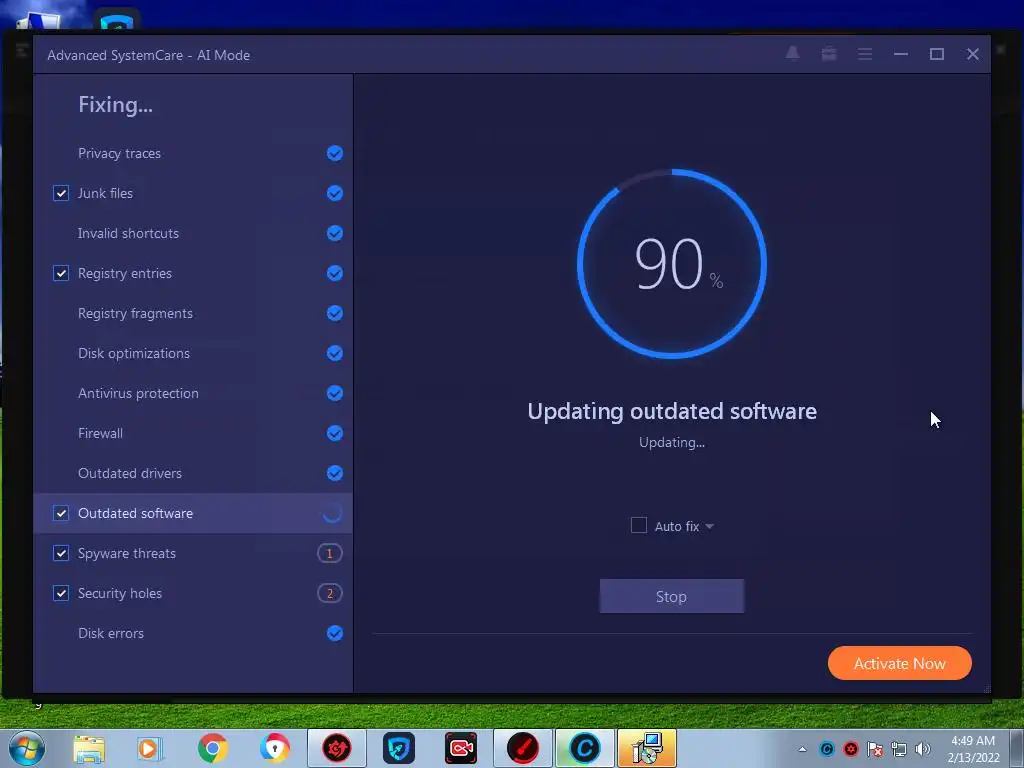This screenshot has width=1024, height=768.
Task: Open the red screen recorder taskbar icon
Action: pos(461,748)
